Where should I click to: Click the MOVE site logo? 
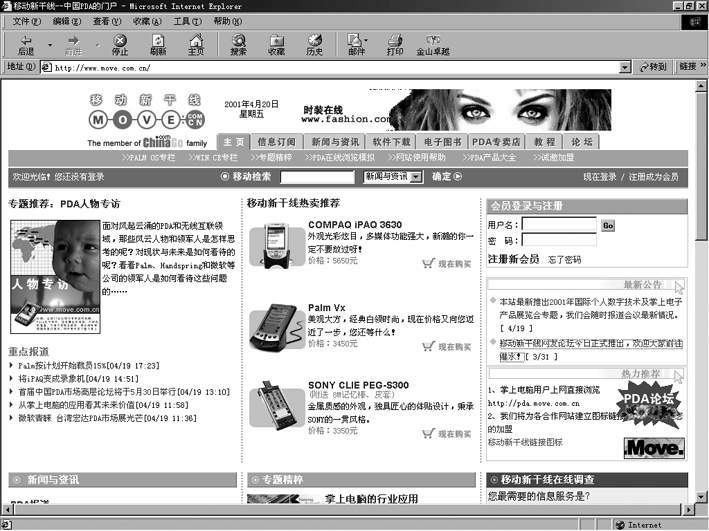147,120
